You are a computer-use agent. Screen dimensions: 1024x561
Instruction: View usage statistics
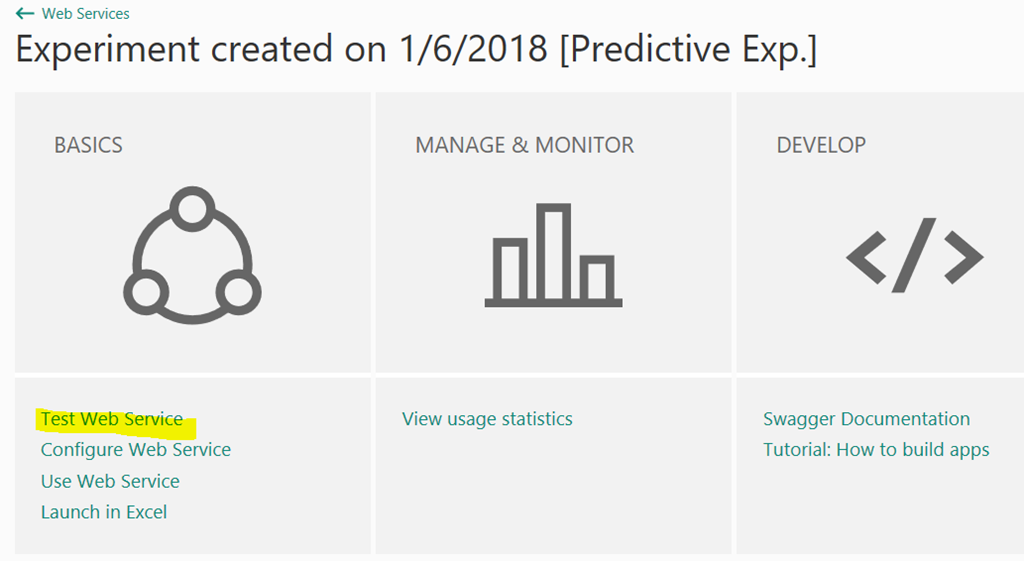point(487,419)
